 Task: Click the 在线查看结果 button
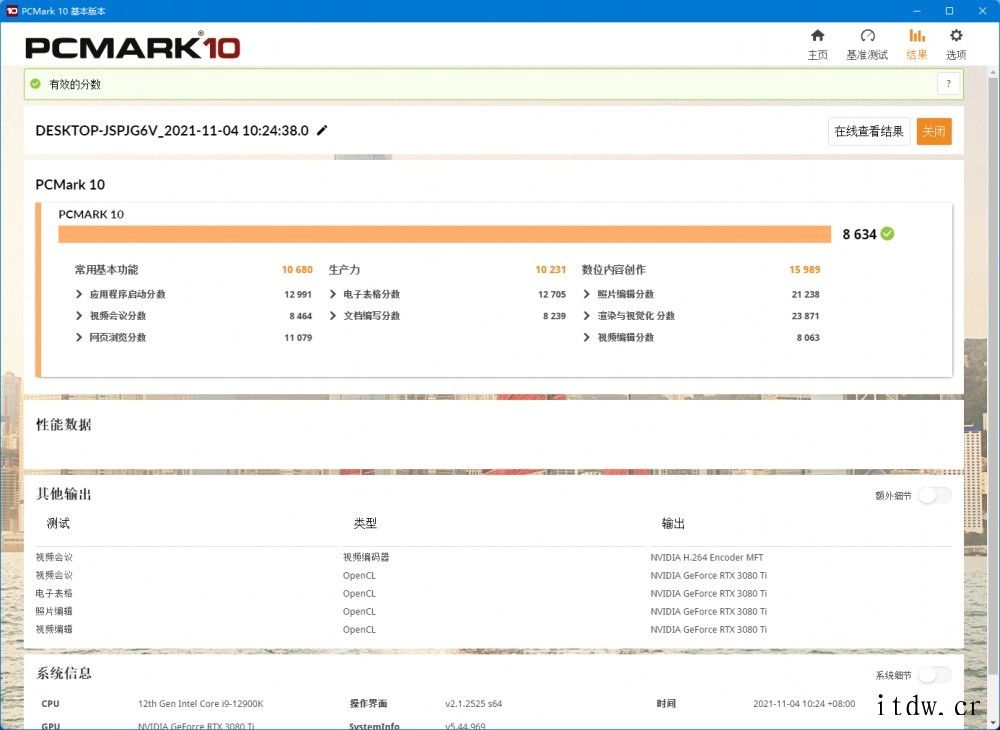(869, 131)
